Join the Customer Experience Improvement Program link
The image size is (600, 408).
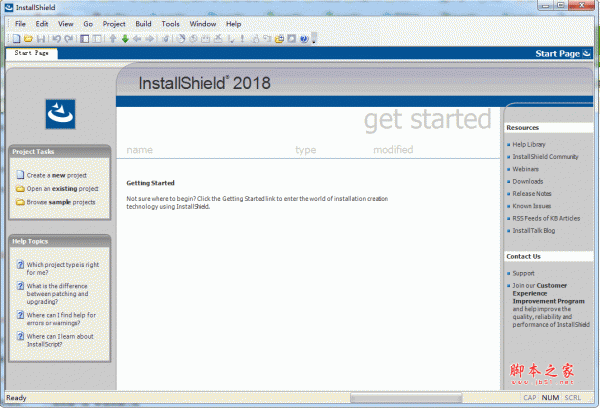click(548, 293)
